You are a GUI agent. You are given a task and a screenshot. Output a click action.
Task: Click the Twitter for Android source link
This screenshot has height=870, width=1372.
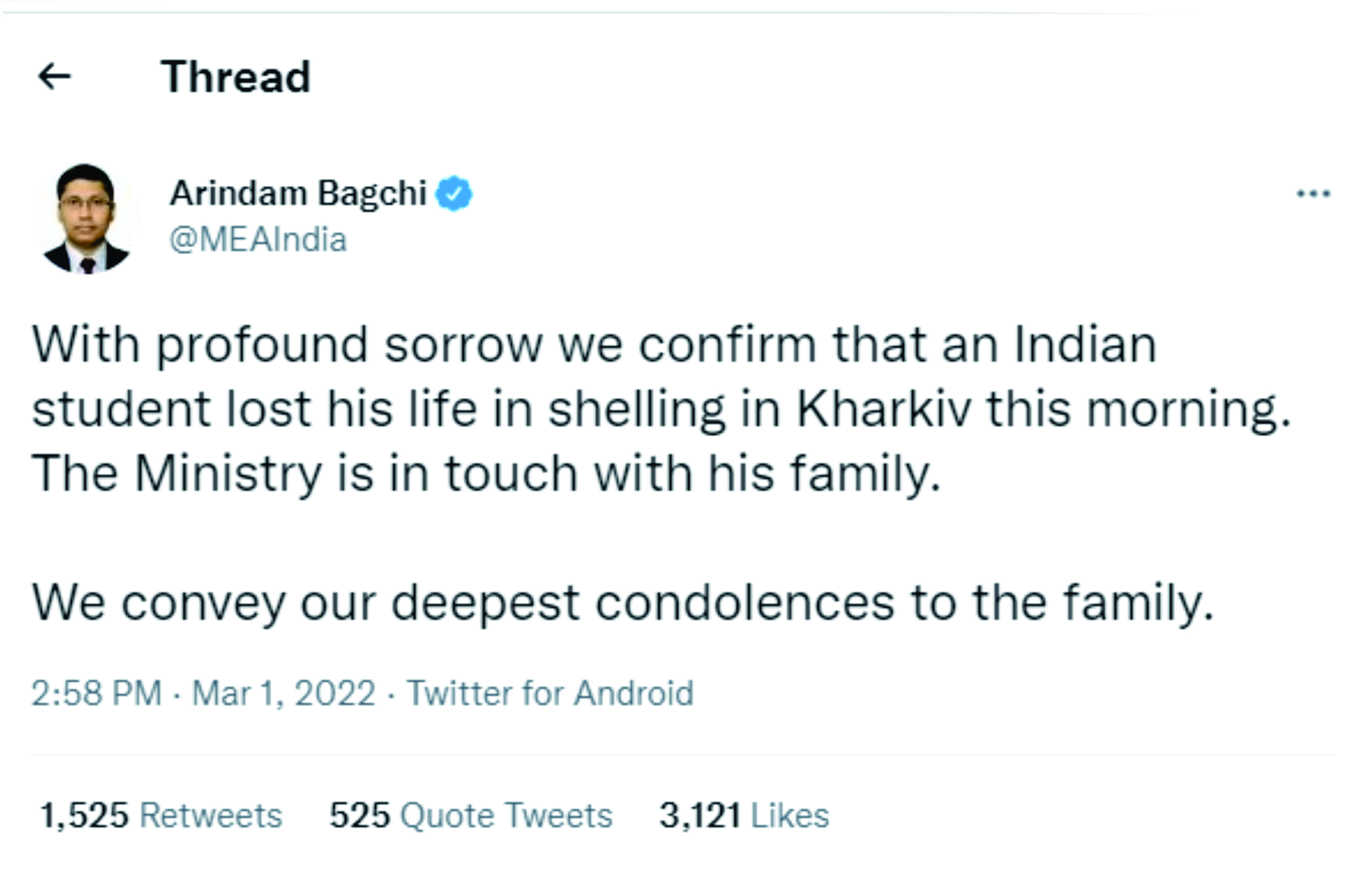[550, 694]
